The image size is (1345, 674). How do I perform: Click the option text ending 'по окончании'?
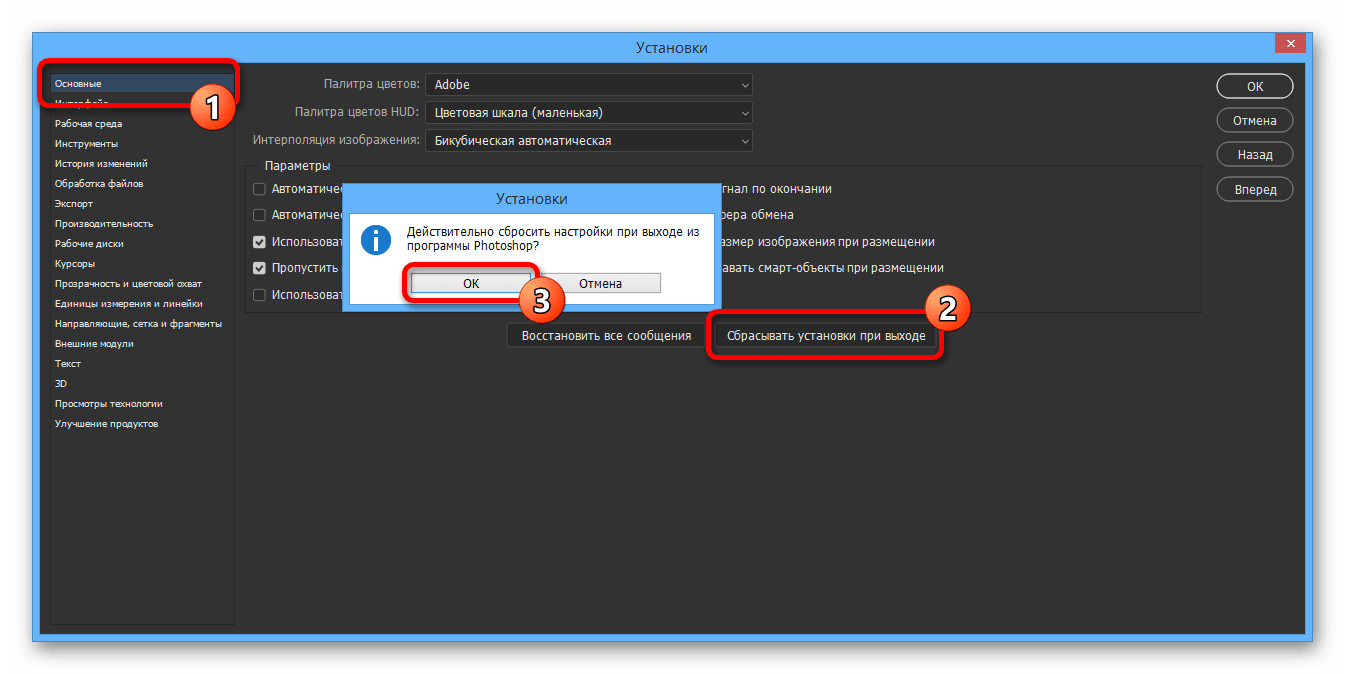[x=775, y=189]
